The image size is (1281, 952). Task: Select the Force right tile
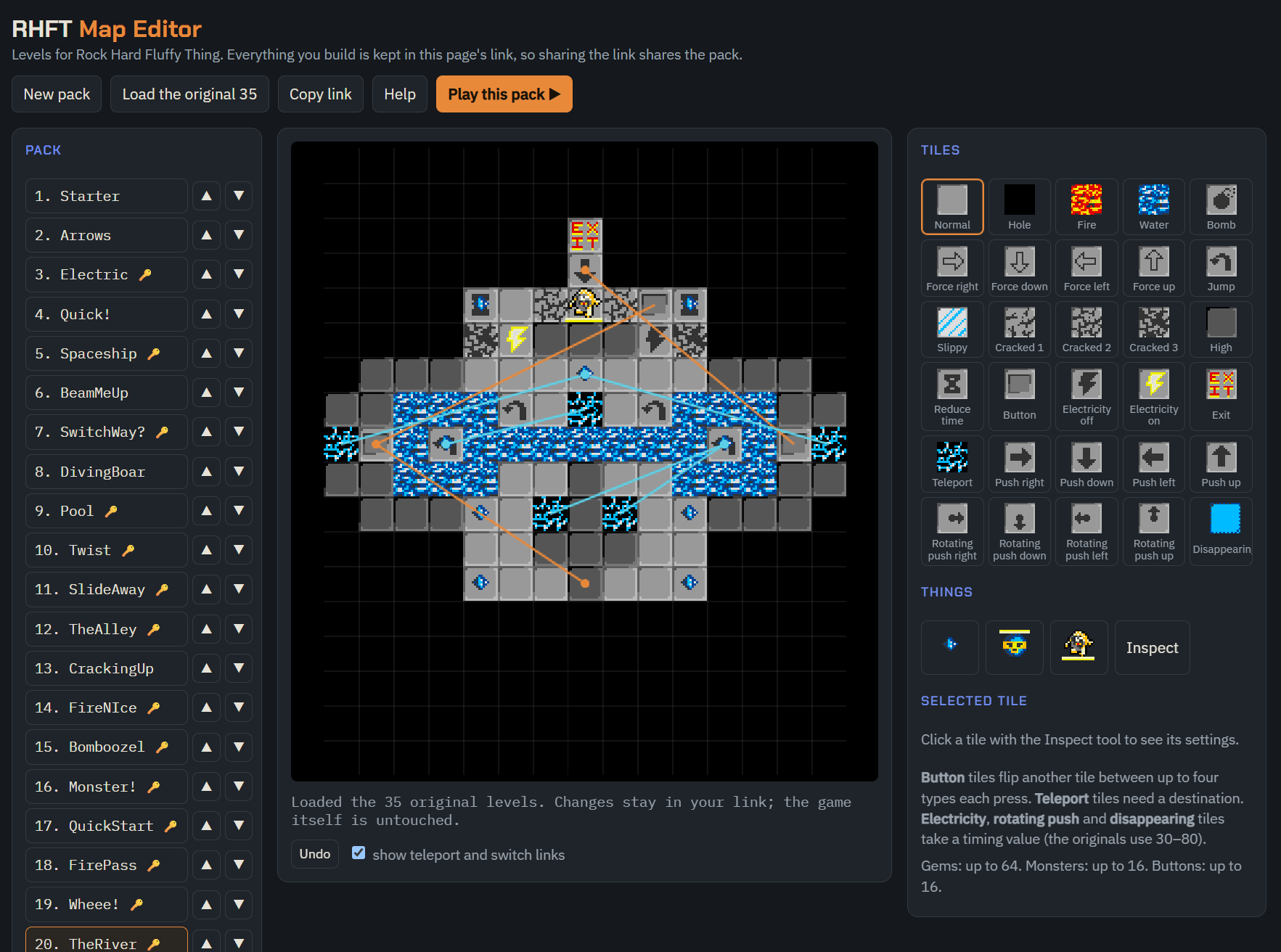(952, 268)
